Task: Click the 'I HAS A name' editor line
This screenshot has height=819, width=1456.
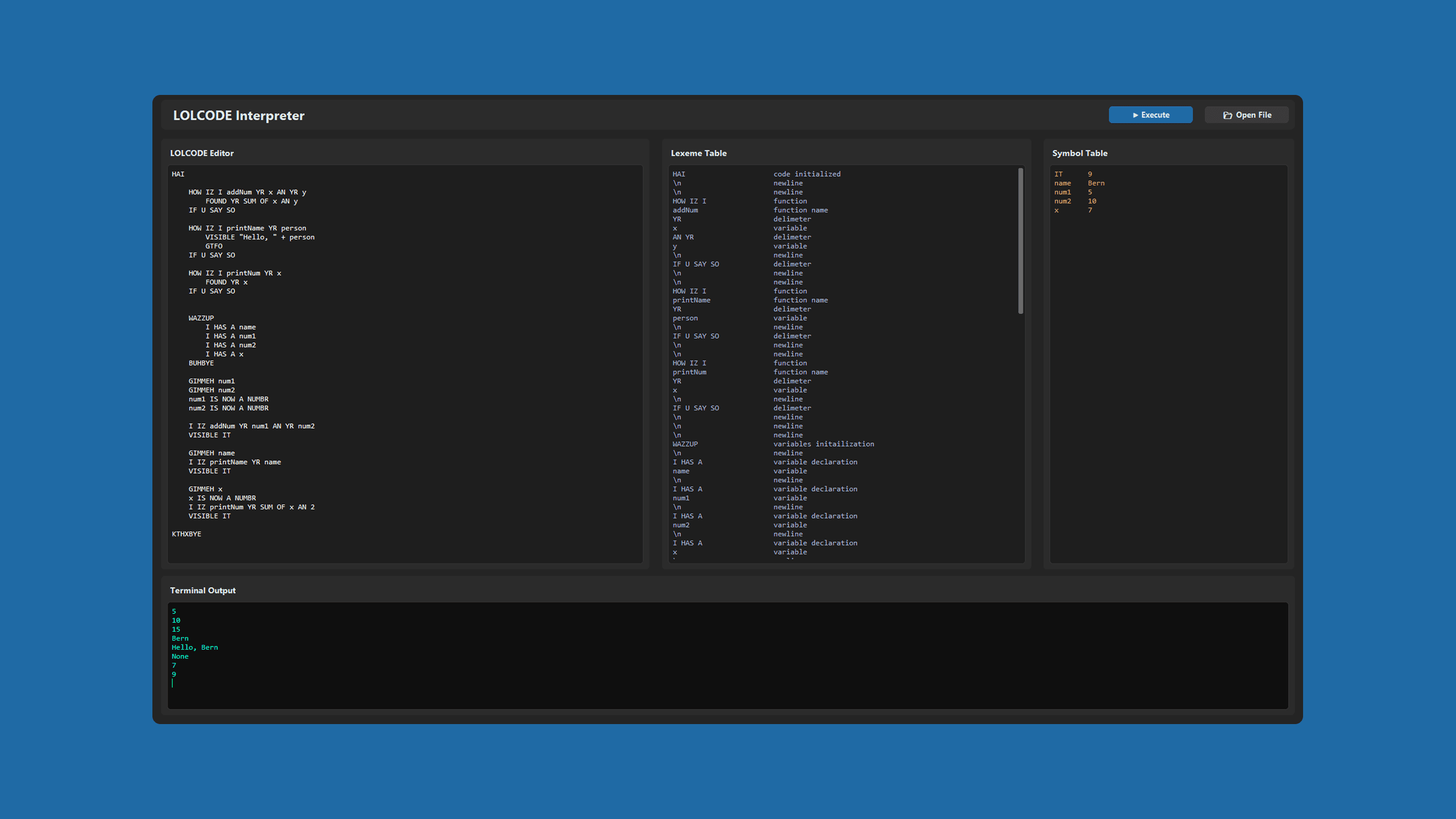Action: [x=230, y=327]
